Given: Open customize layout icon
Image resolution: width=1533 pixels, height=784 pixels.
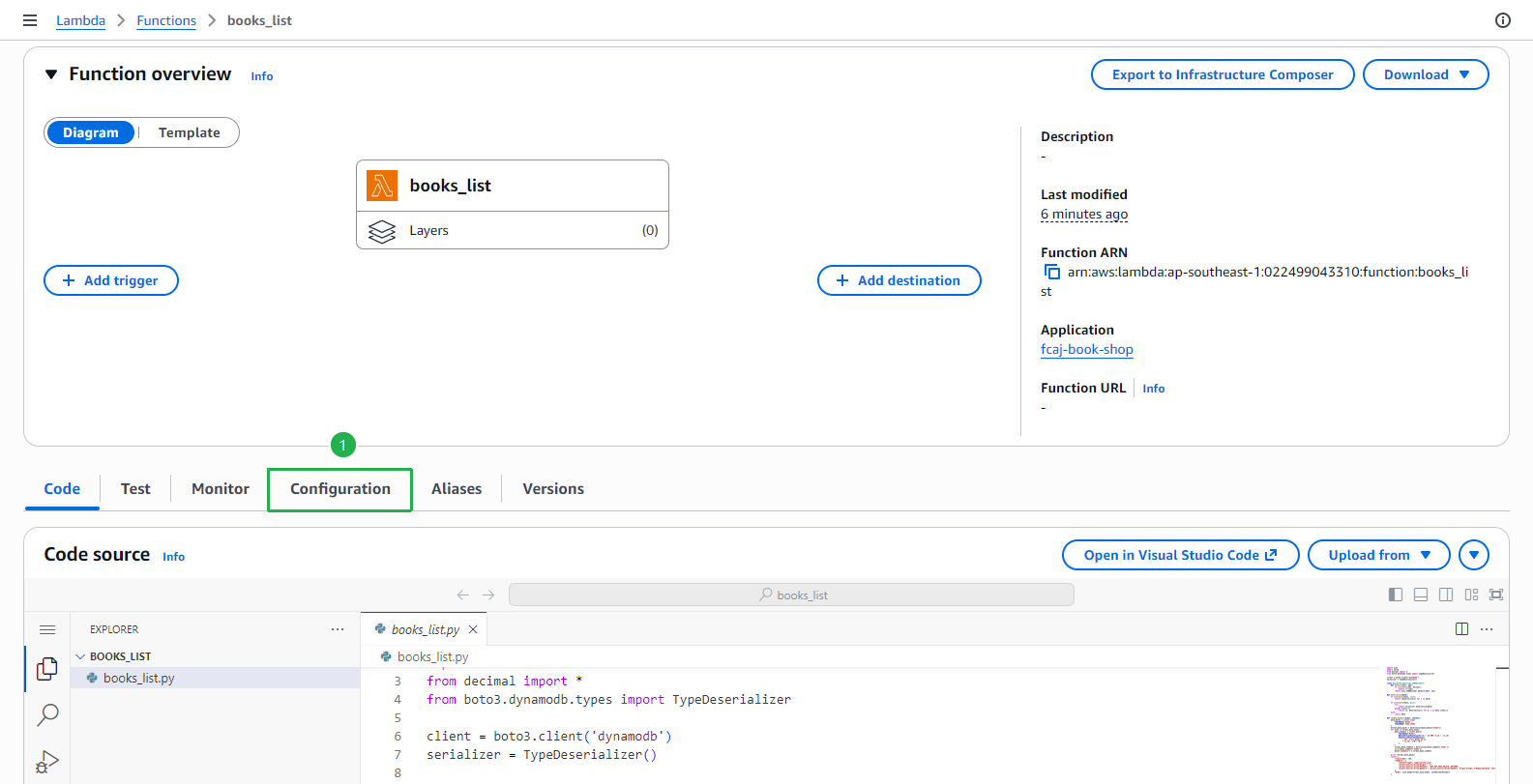Looking at the screenshot, I should [x=1471, y=595].
